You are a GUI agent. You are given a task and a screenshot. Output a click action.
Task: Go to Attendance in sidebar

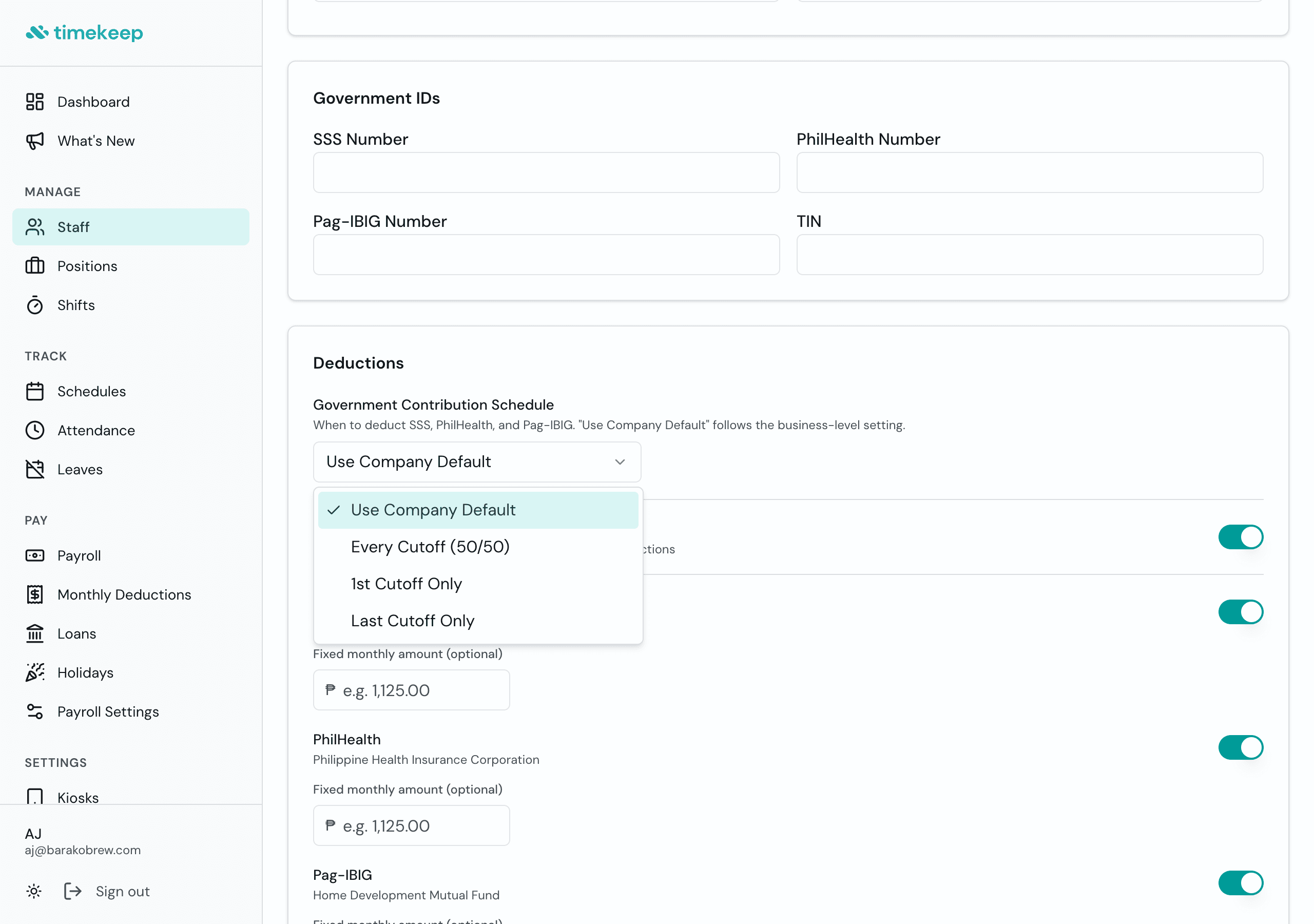point(96,431)
